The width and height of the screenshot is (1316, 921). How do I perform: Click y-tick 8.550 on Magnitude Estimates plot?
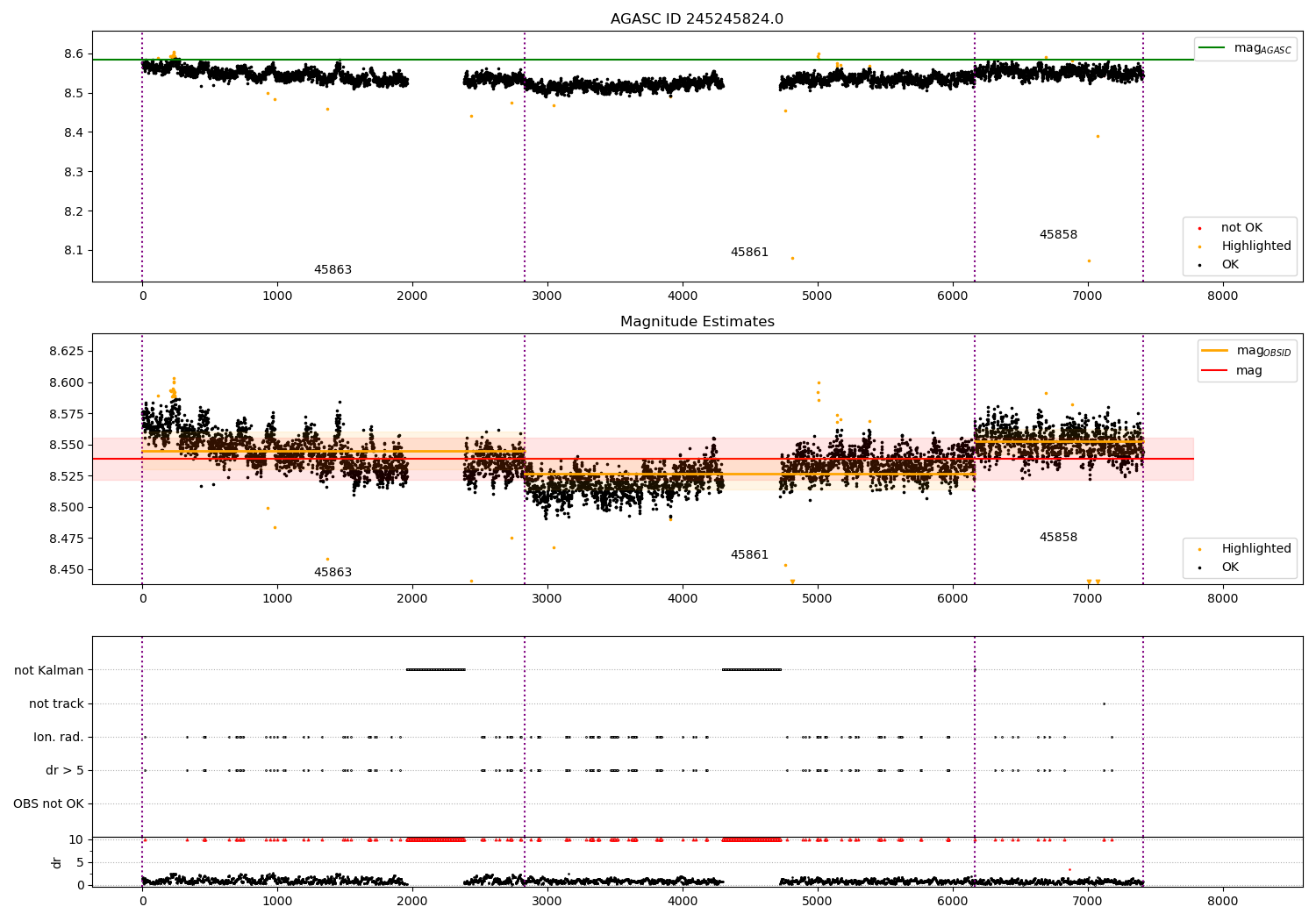click(68, 446)
